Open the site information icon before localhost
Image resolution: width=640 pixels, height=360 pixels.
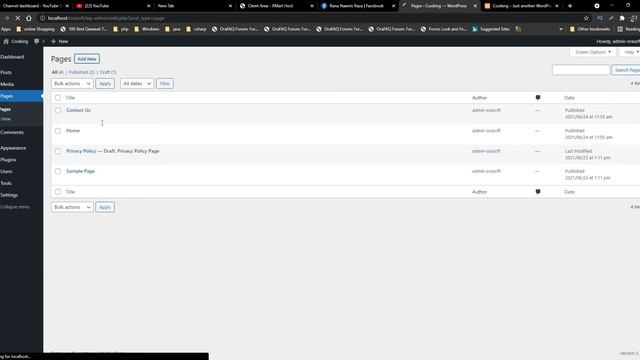click(42, 18)
